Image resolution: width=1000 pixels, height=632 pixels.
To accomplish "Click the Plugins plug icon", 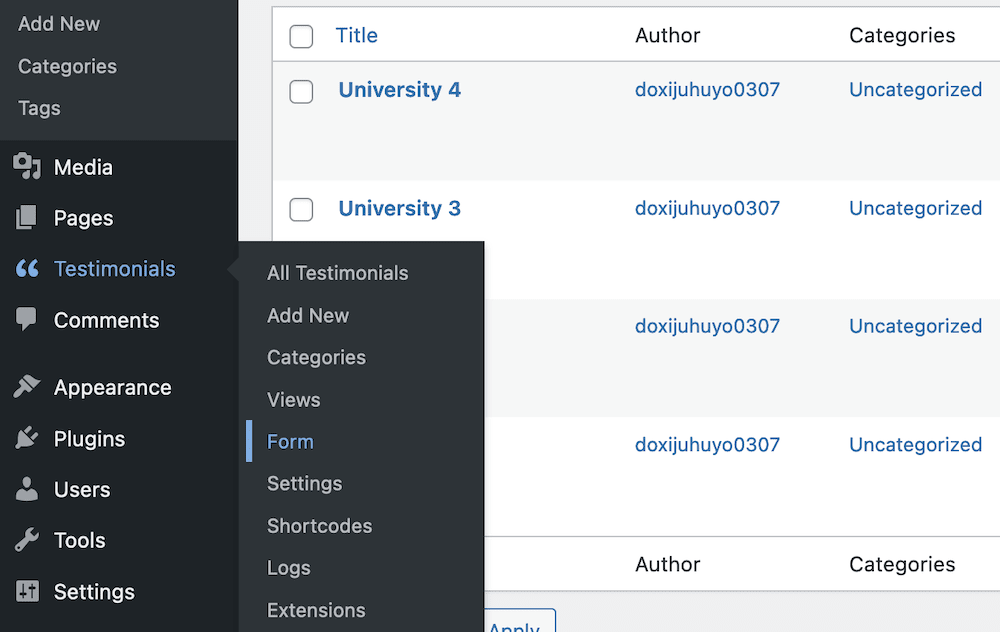I will pos(27,438).
